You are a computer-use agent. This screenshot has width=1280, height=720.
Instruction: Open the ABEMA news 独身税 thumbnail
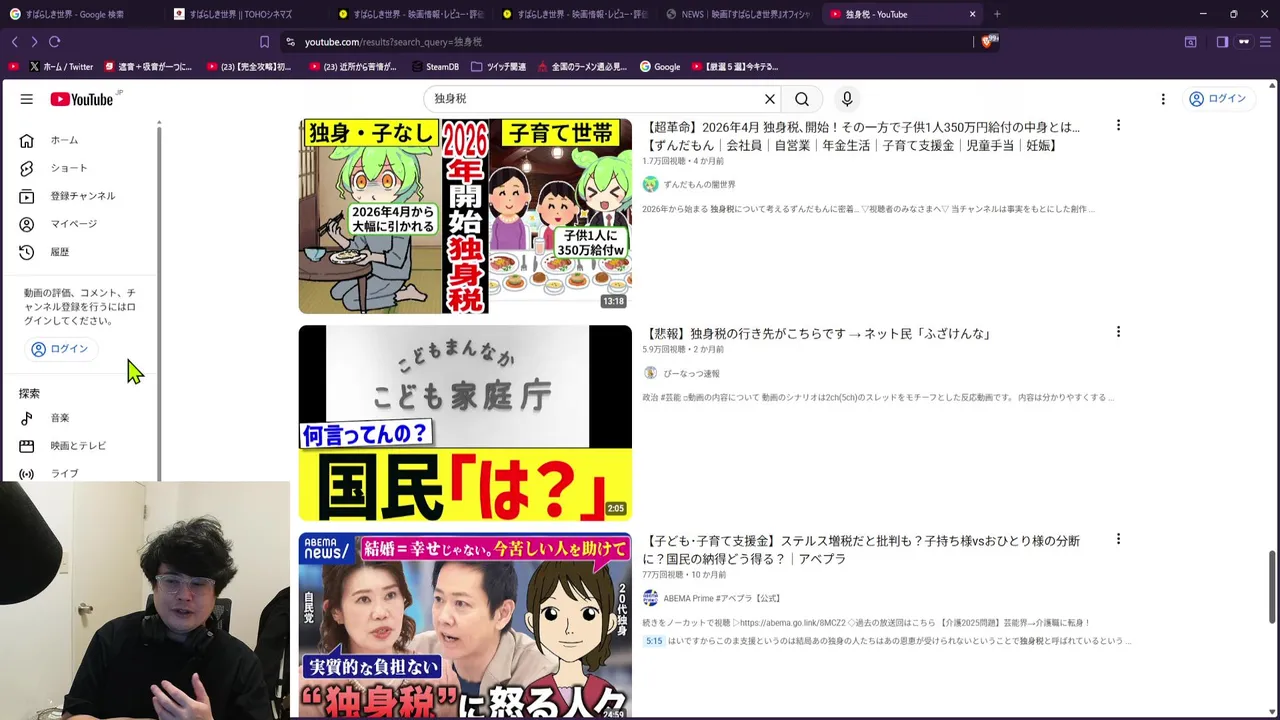pyautogui.click(x=465, y=625)
